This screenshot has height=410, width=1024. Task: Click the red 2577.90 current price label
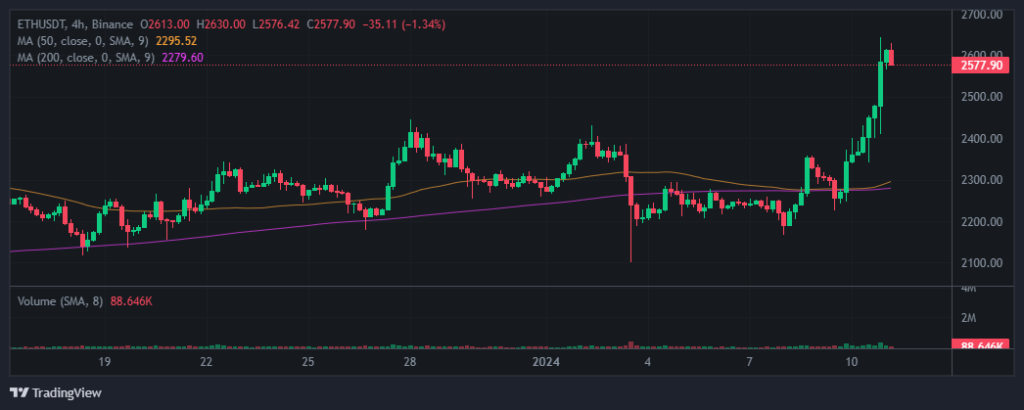point(980,65)
